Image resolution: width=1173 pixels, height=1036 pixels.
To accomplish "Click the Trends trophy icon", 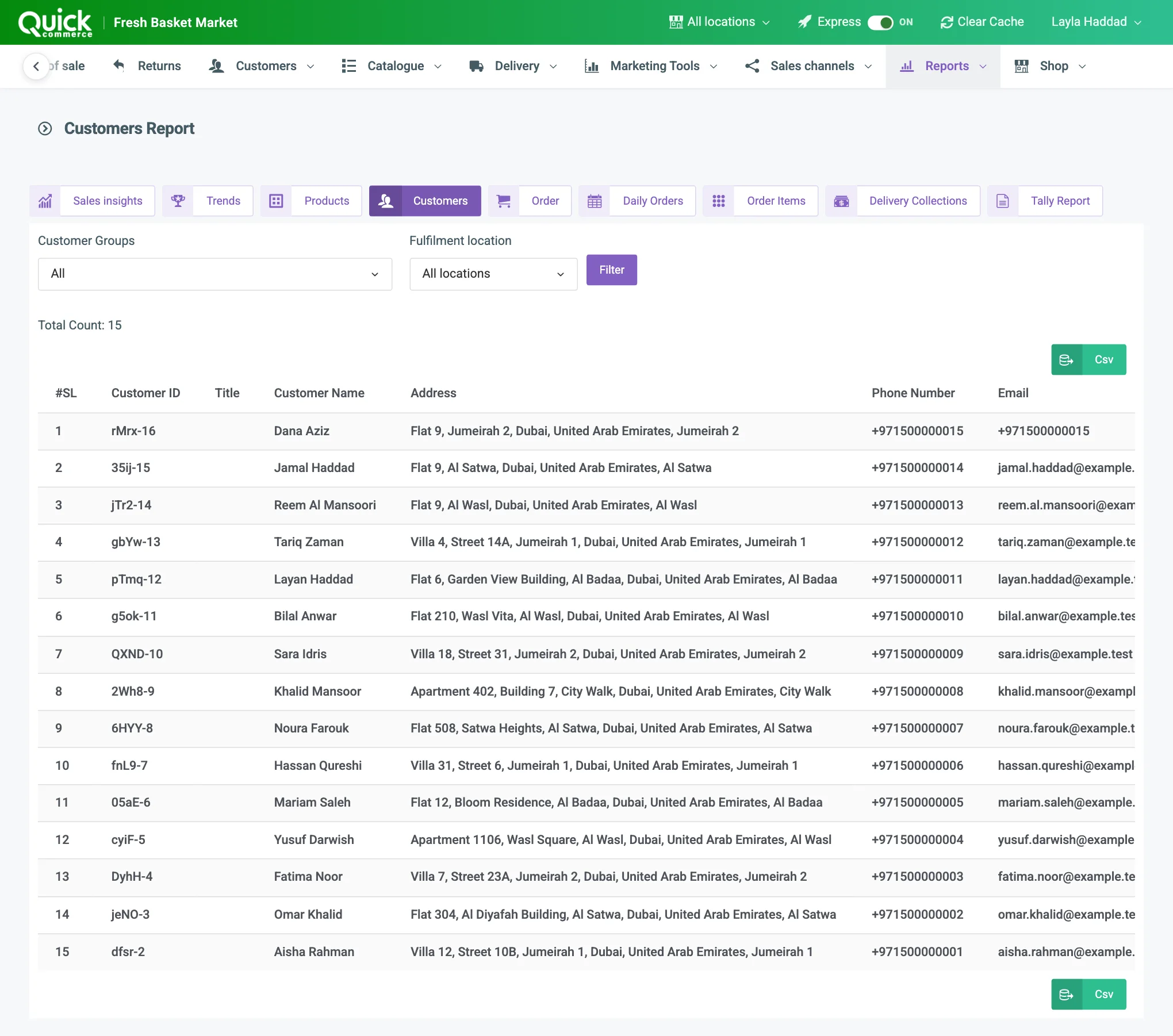I will pyautogui.click(x=178, y=201).
